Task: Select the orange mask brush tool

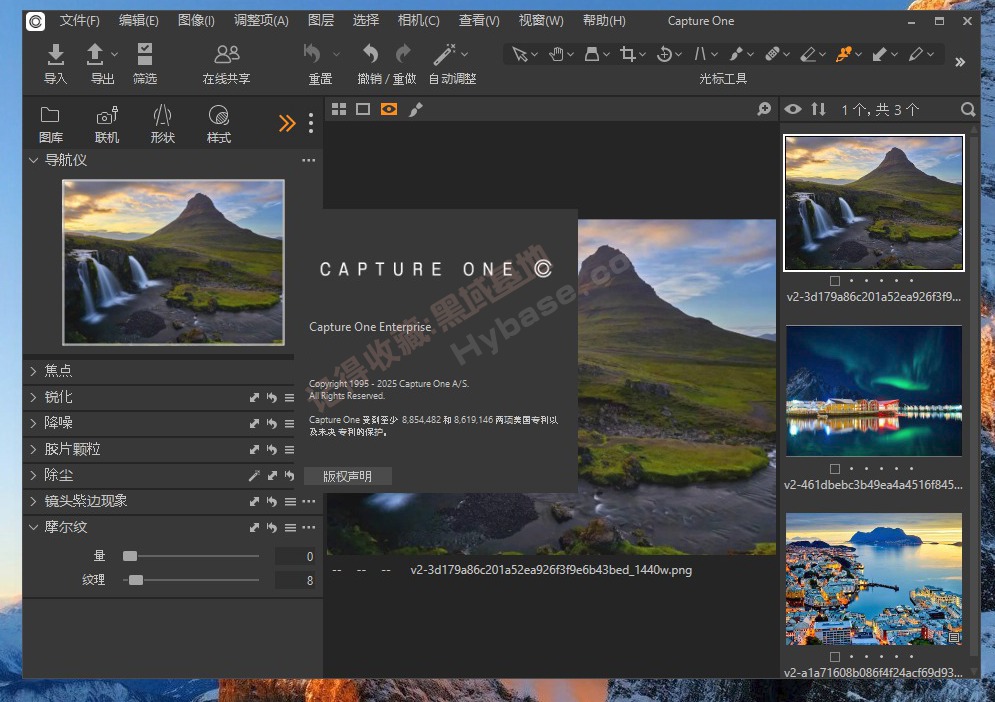Action: point(843,54)
